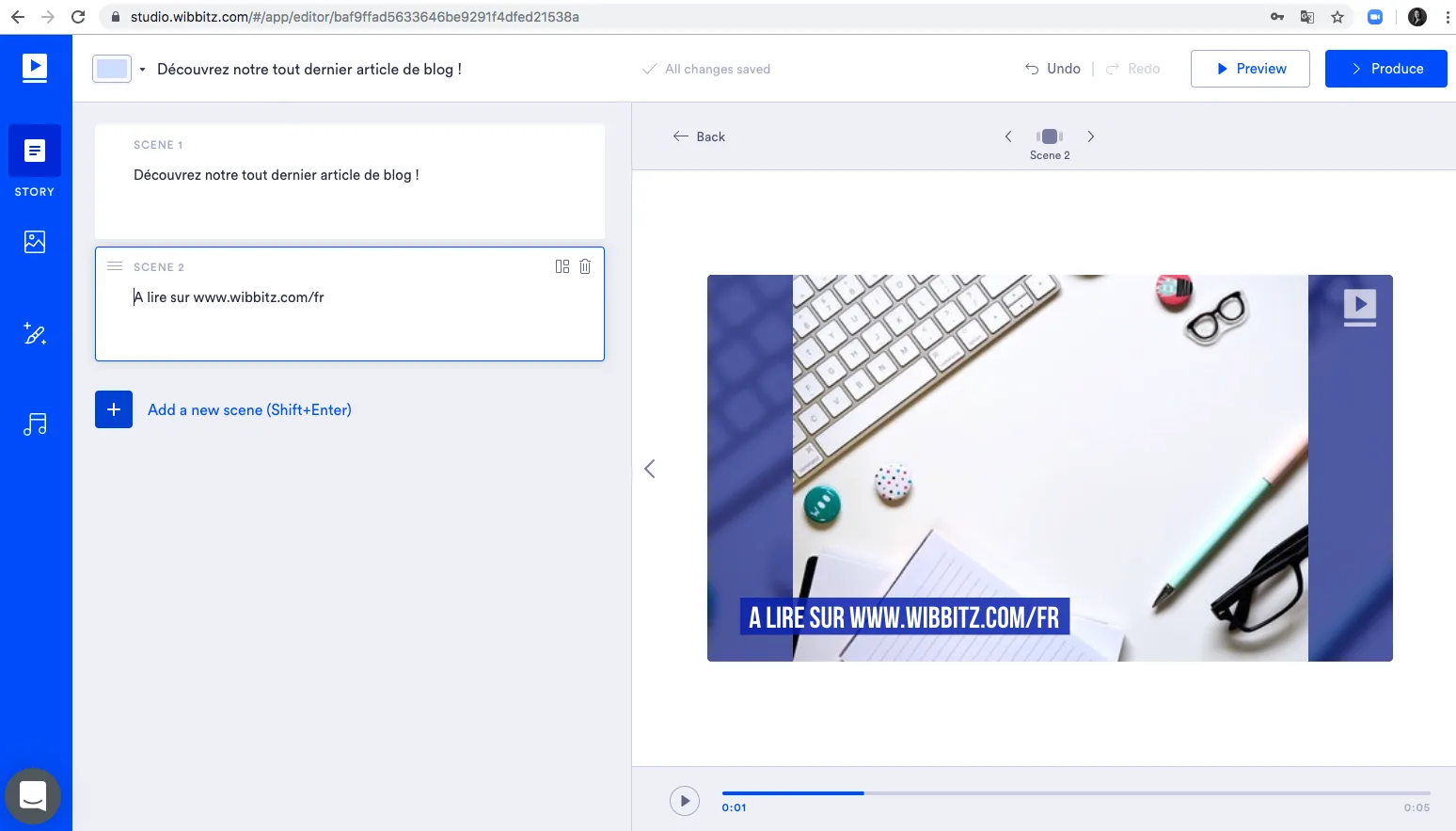This screenshot has width=1456, height=831.
Task: Play the scene preview
Action: pyautogui.click(x=685, y=801)
